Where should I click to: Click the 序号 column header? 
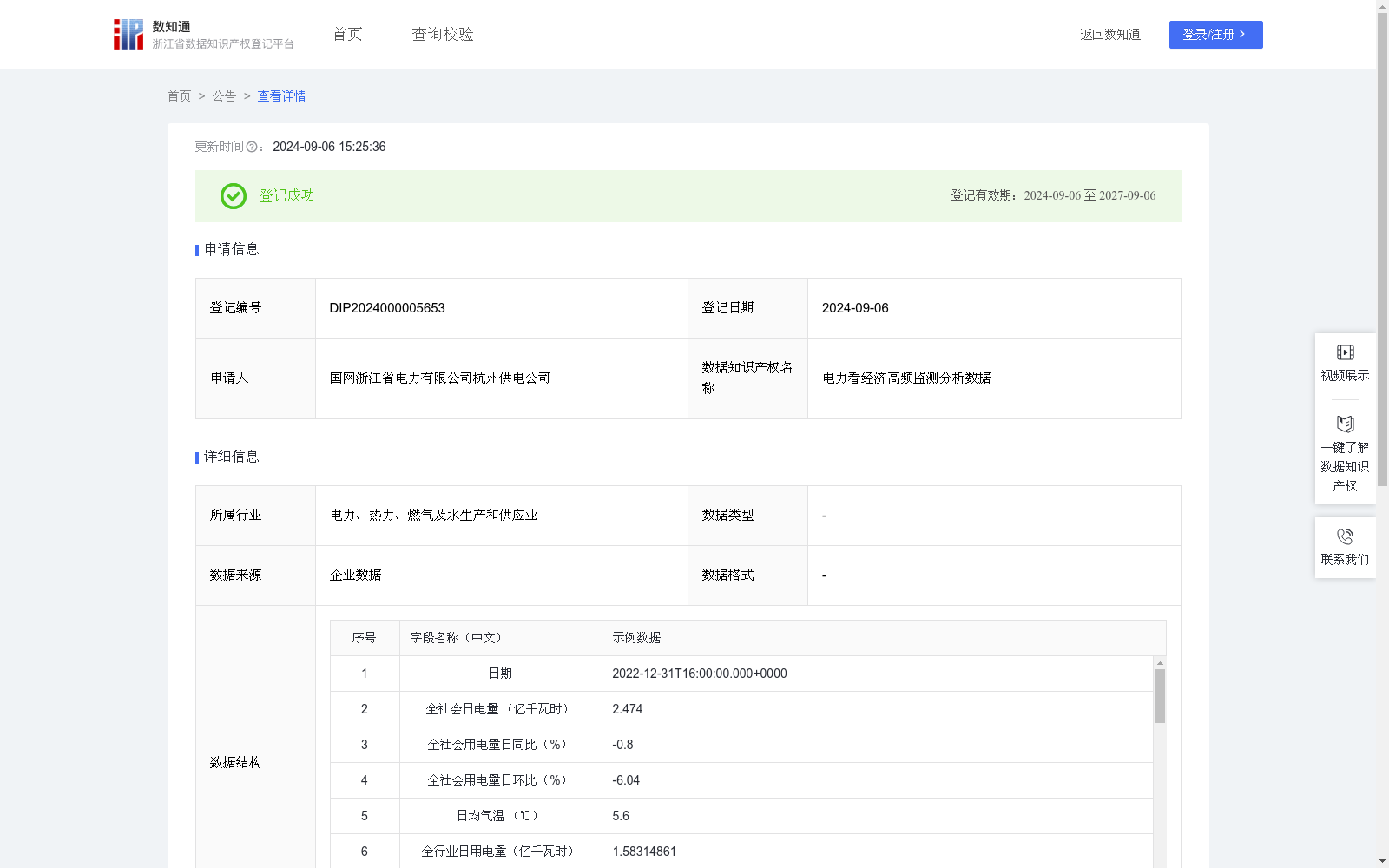(364, 638)
